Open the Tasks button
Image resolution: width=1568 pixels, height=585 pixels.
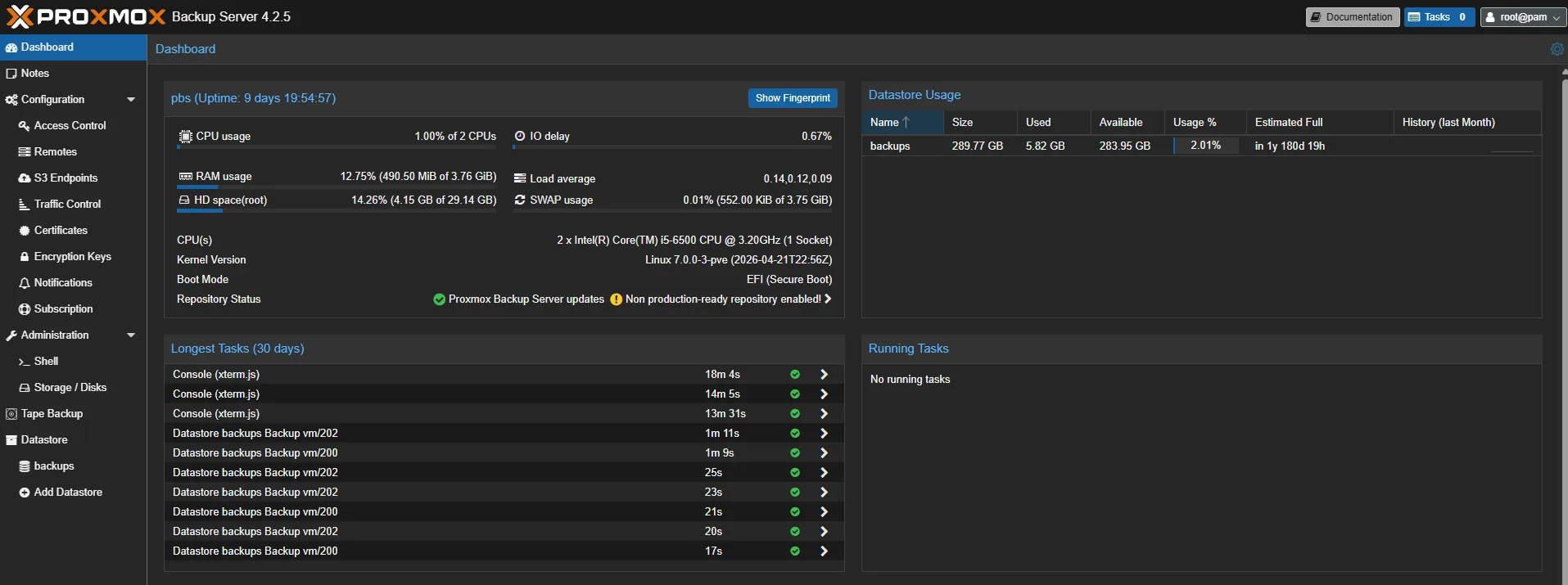(1439, 17)
